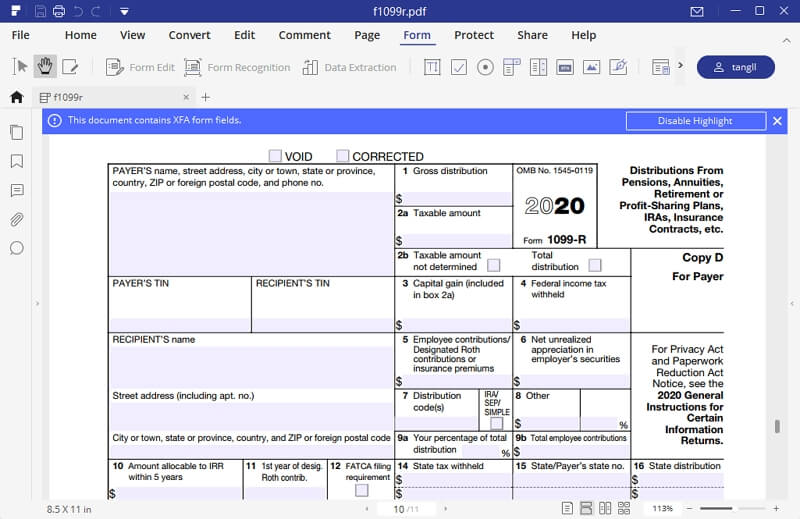Viewport: 800px width, 519px height.
Task: Open the Comments panel in sidebar
Action: click(16, 190)
